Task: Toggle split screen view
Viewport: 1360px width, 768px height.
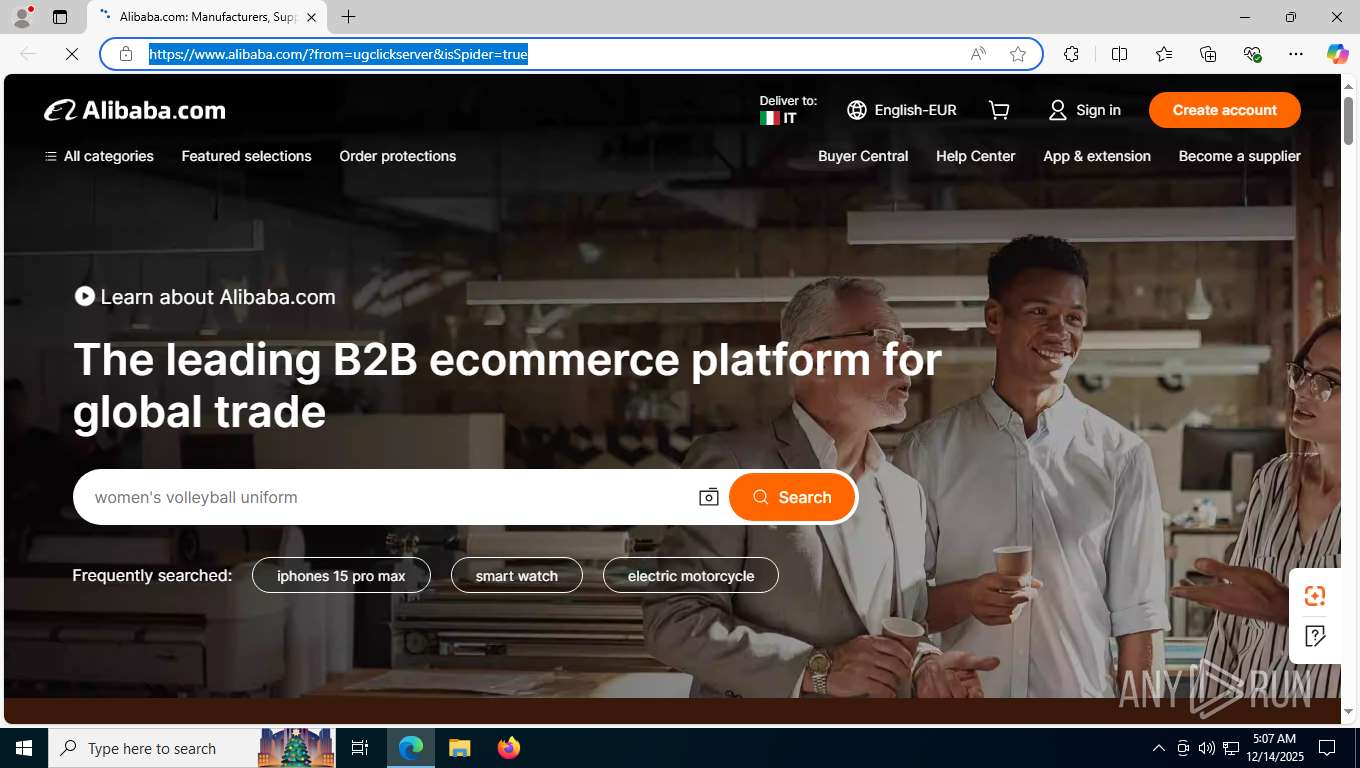Action: pyautogui.click(x=1119, y=54)
